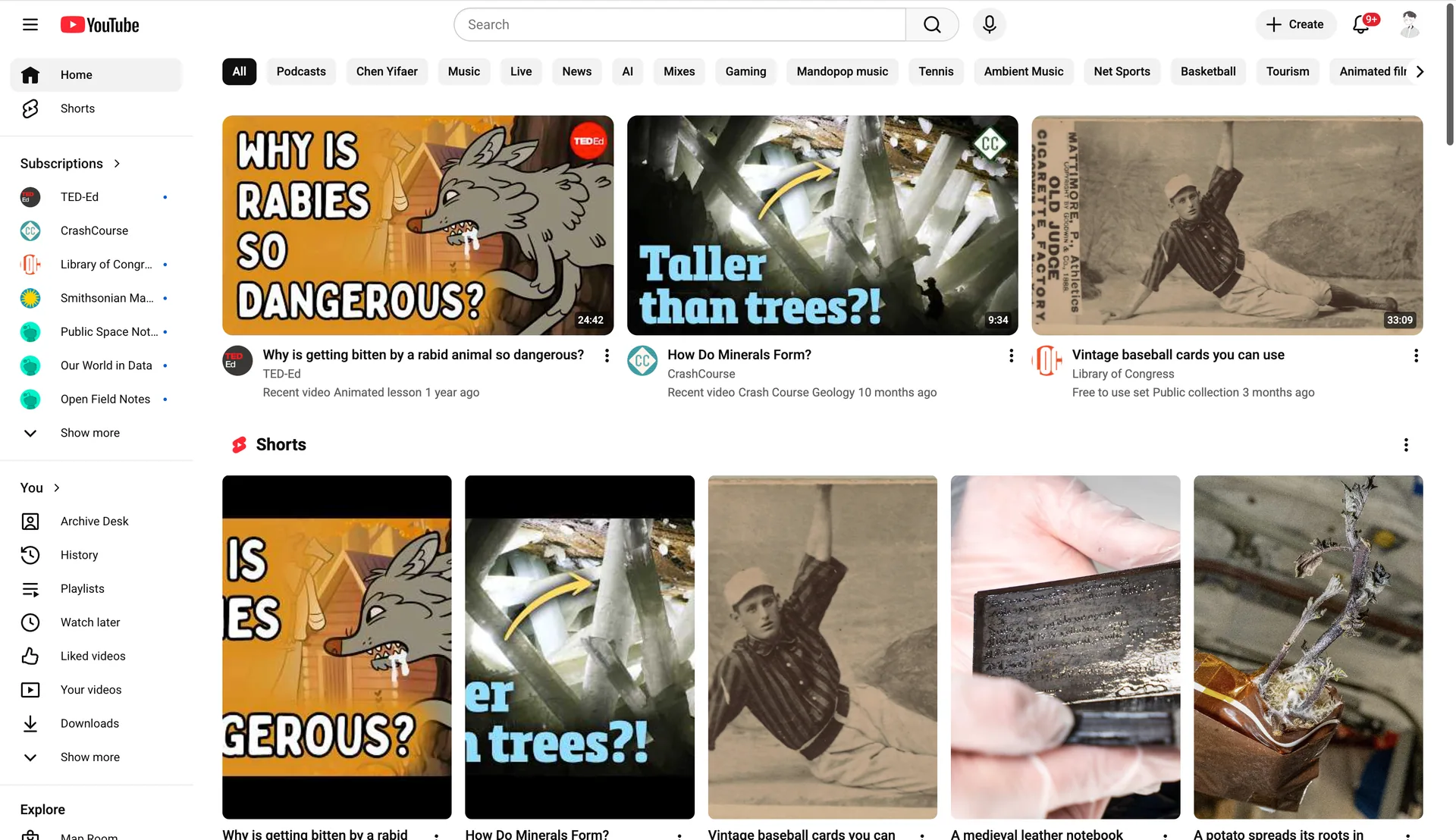The image size is (1456, 840).
Task: Select the All filter chip
Action: tap(239, 71)
